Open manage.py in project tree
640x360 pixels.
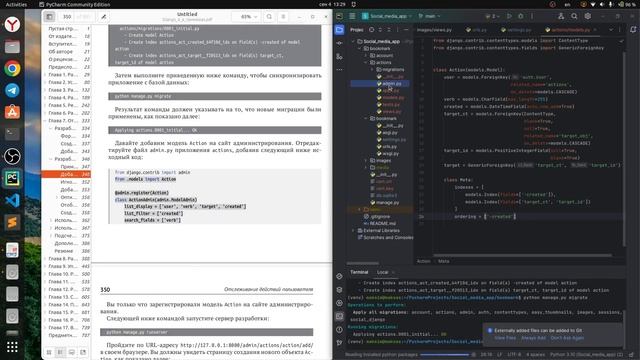coord(384,202)
